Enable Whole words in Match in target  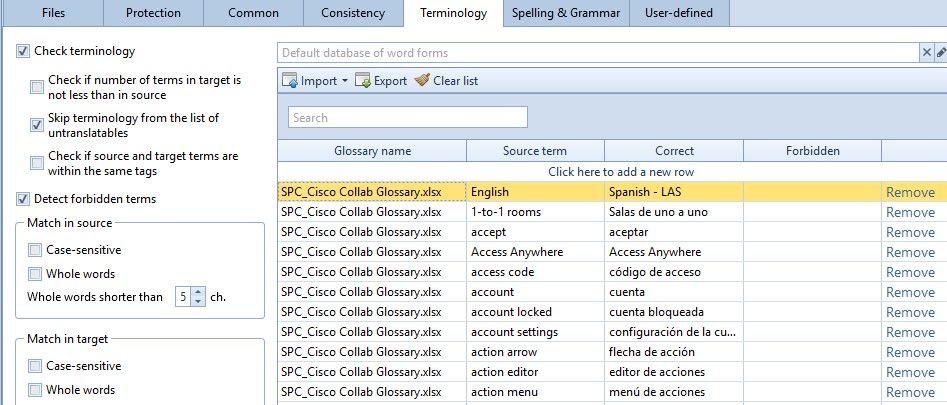pyautogui.click(x=35, y=389)
